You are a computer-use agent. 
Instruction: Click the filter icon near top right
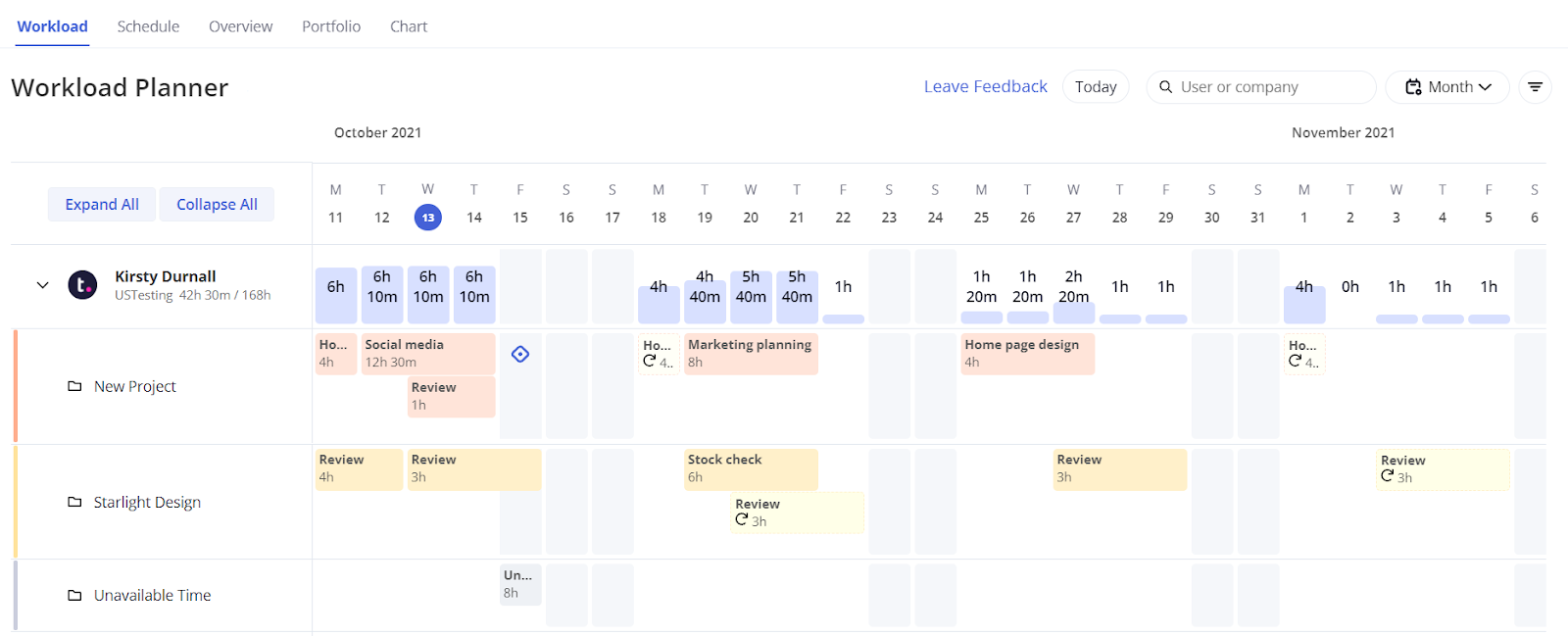[1534, 86]
